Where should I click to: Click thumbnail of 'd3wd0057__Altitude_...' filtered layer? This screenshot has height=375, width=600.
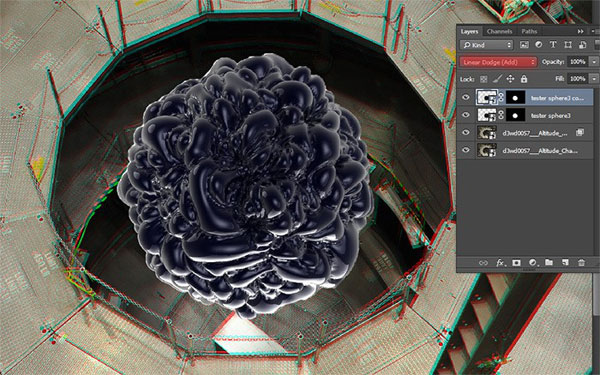(x=487, y=132)
